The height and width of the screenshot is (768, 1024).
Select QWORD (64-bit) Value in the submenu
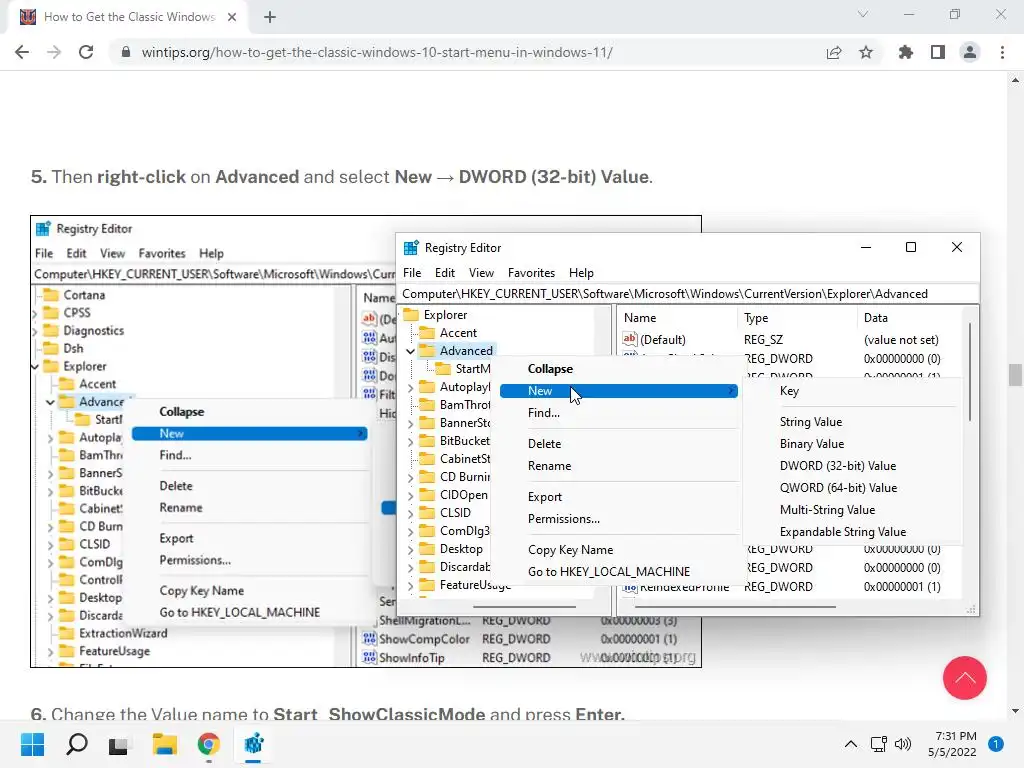(x=839, y=488)
